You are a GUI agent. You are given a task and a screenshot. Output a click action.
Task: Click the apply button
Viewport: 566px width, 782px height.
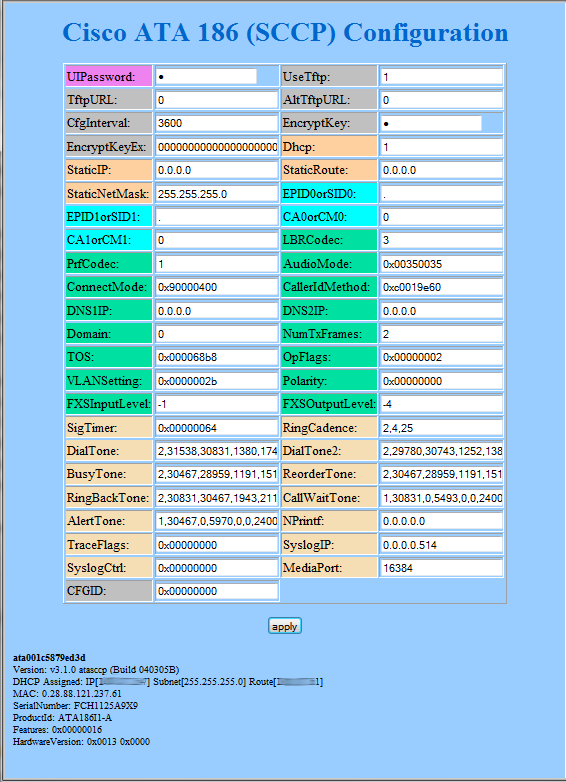285,626
